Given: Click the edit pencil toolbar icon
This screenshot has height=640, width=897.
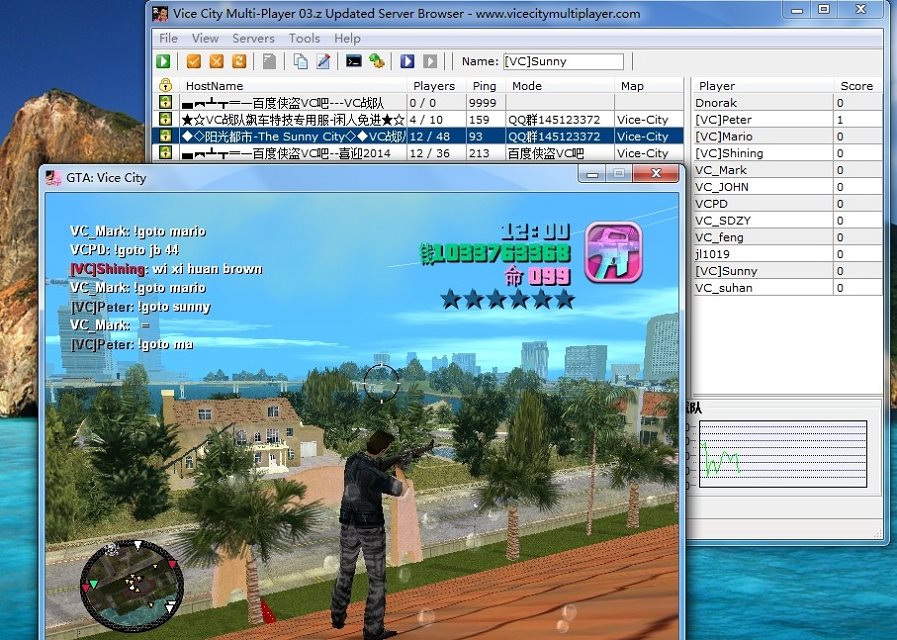Looking at the screenshot, I should tap(323, 61).
